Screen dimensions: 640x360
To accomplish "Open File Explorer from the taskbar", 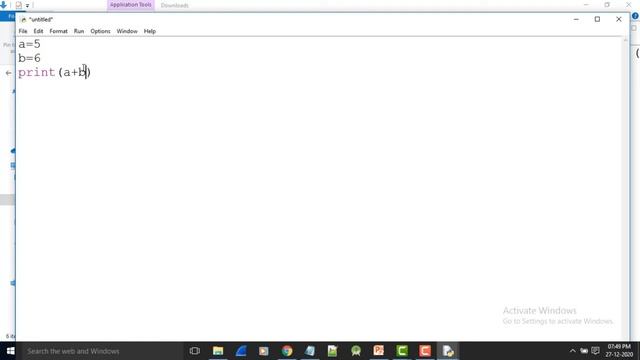I will (x=218, y=351).
